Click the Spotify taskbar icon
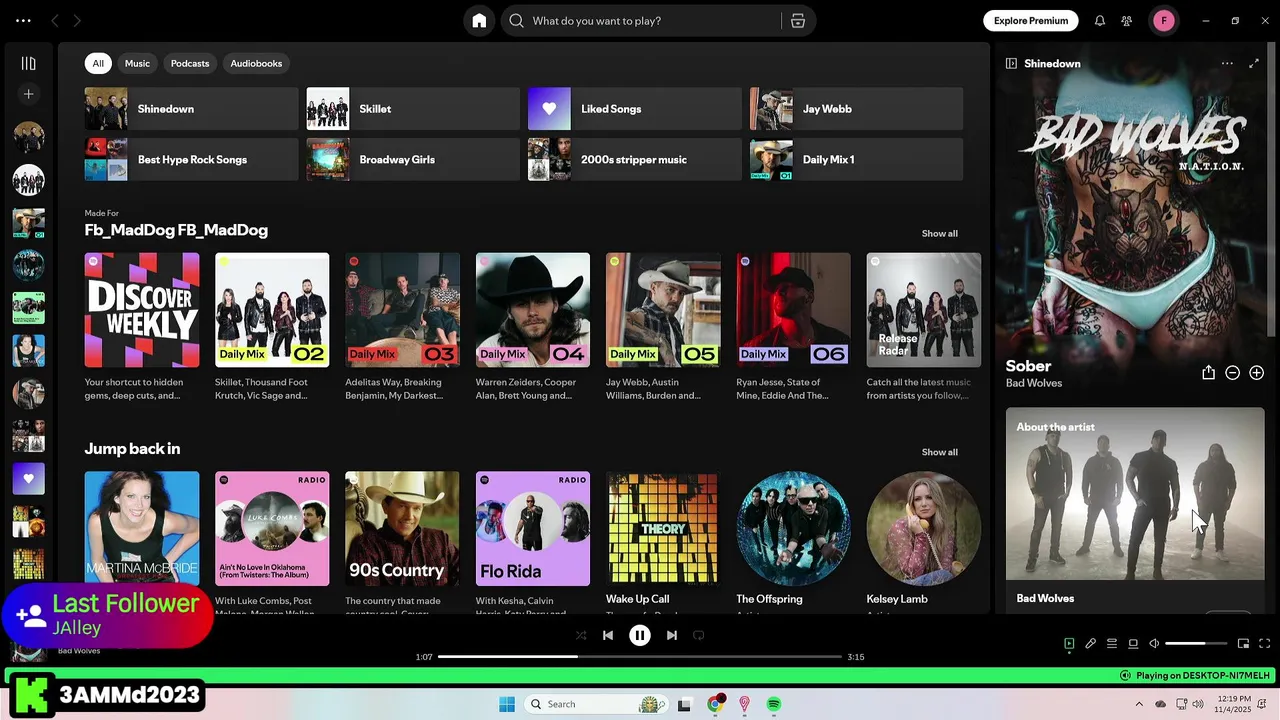The height and width of the screenshot is (720, 1280). 774,704
